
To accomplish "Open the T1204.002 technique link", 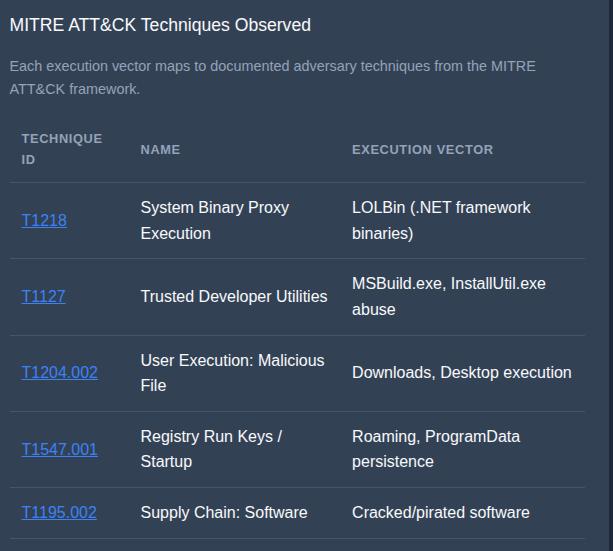I will (59, 373).
